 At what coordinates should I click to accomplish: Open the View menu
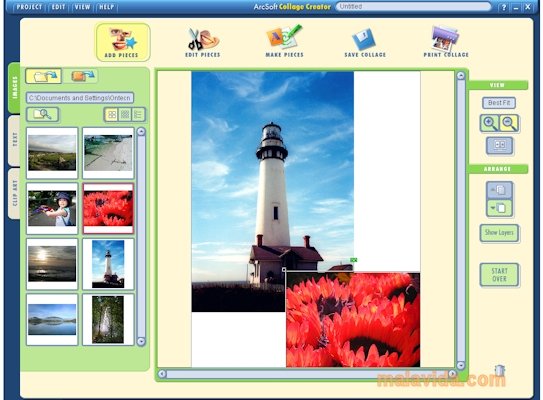[82, 7]
